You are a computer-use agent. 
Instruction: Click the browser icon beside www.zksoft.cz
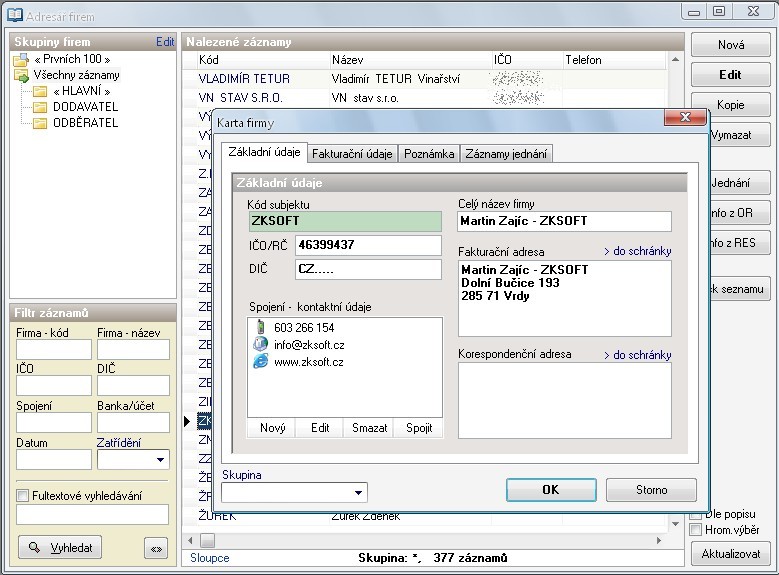pyautogui.click(x=260, y=361)
